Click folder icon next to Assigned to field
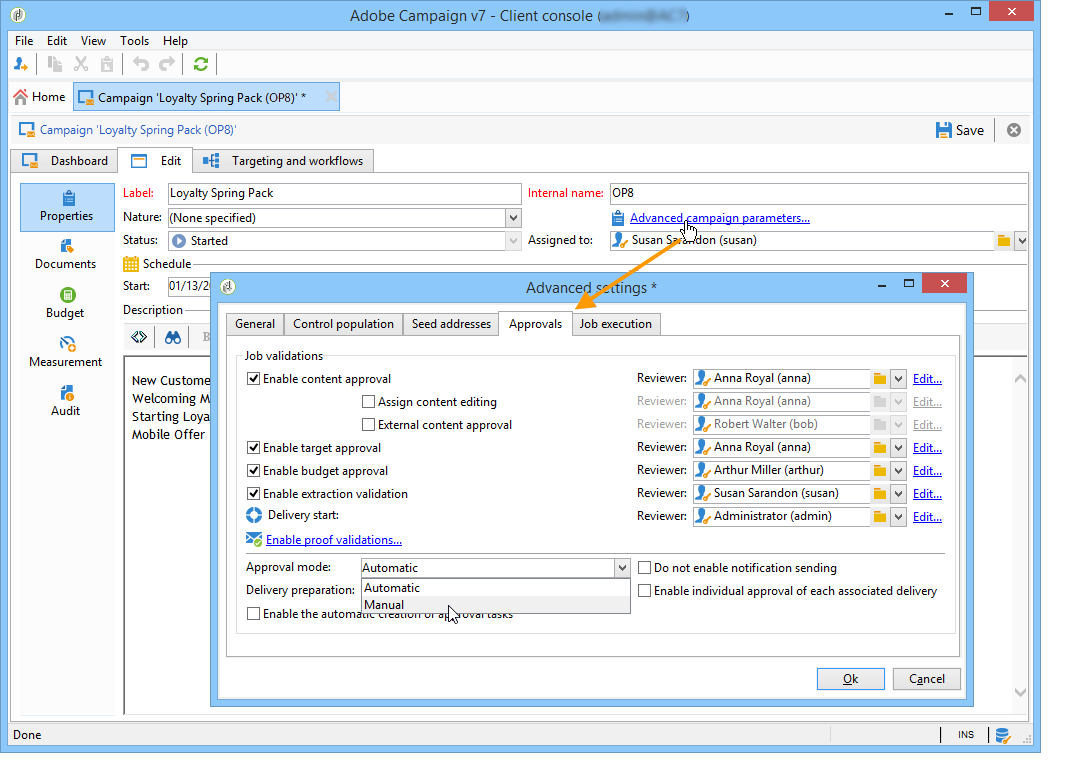1072x783 pixels. click(x=1003, y=241)
